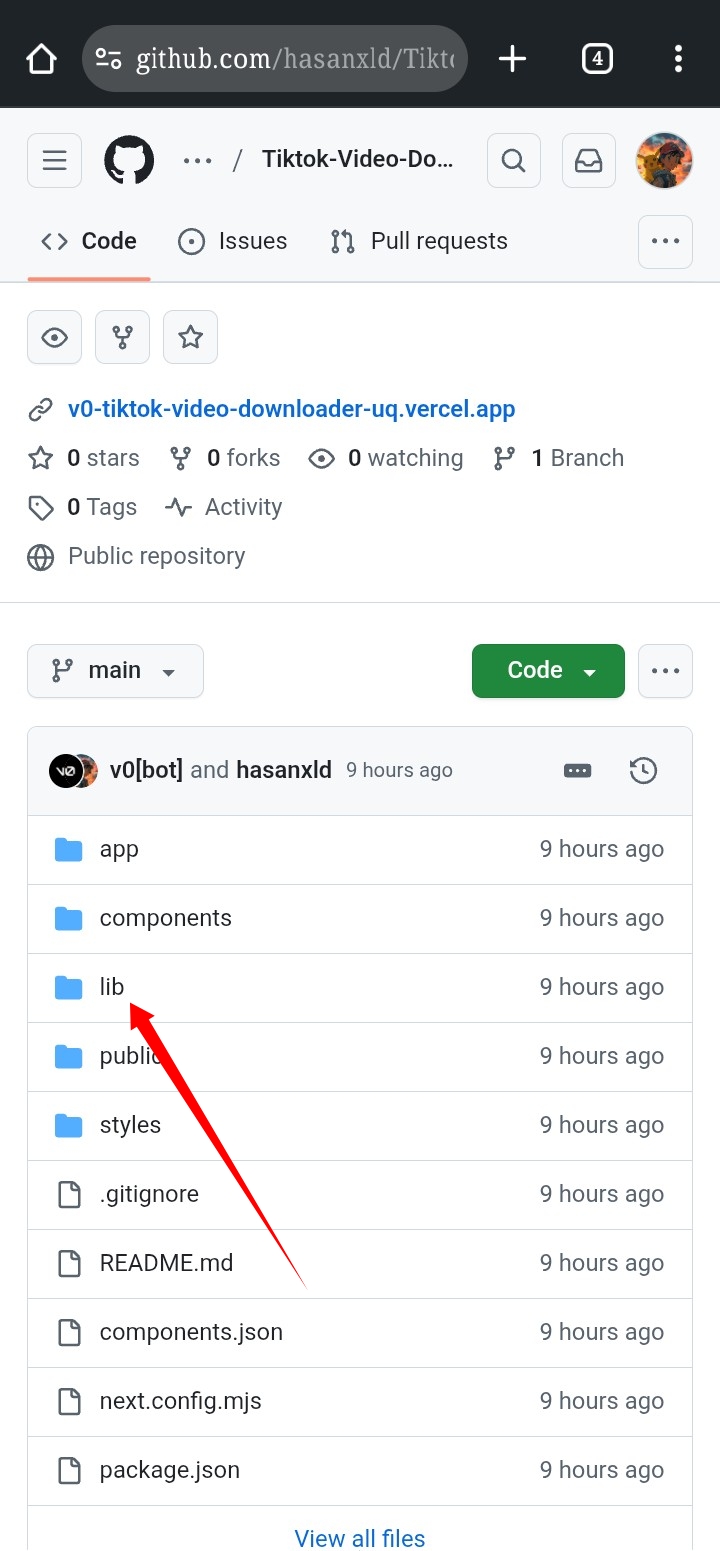Image resolution: width=720 pixels, height=1551 pixels.
Task: Open the repository search icon
Action: click(x=513, y=160)
